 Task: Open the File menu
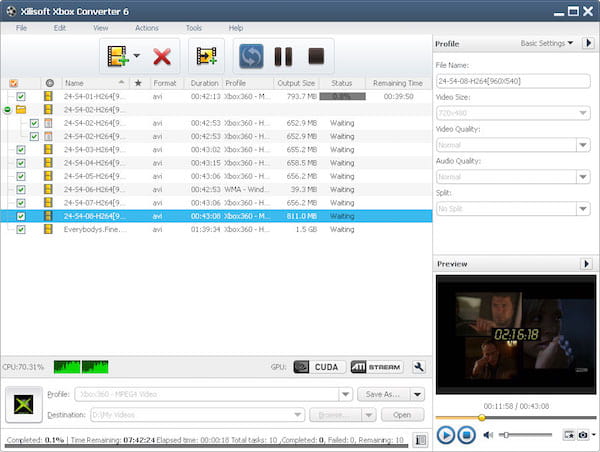click(21, 28)
